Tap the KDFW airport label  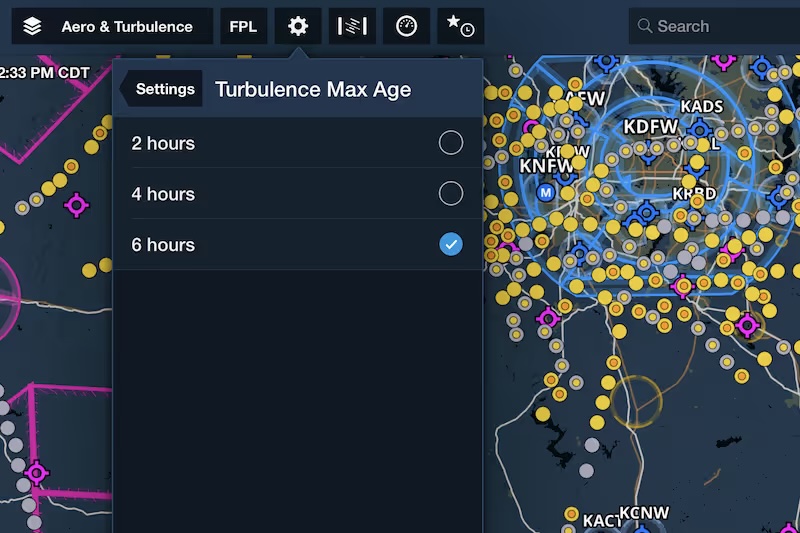click(x=650, y=127)
